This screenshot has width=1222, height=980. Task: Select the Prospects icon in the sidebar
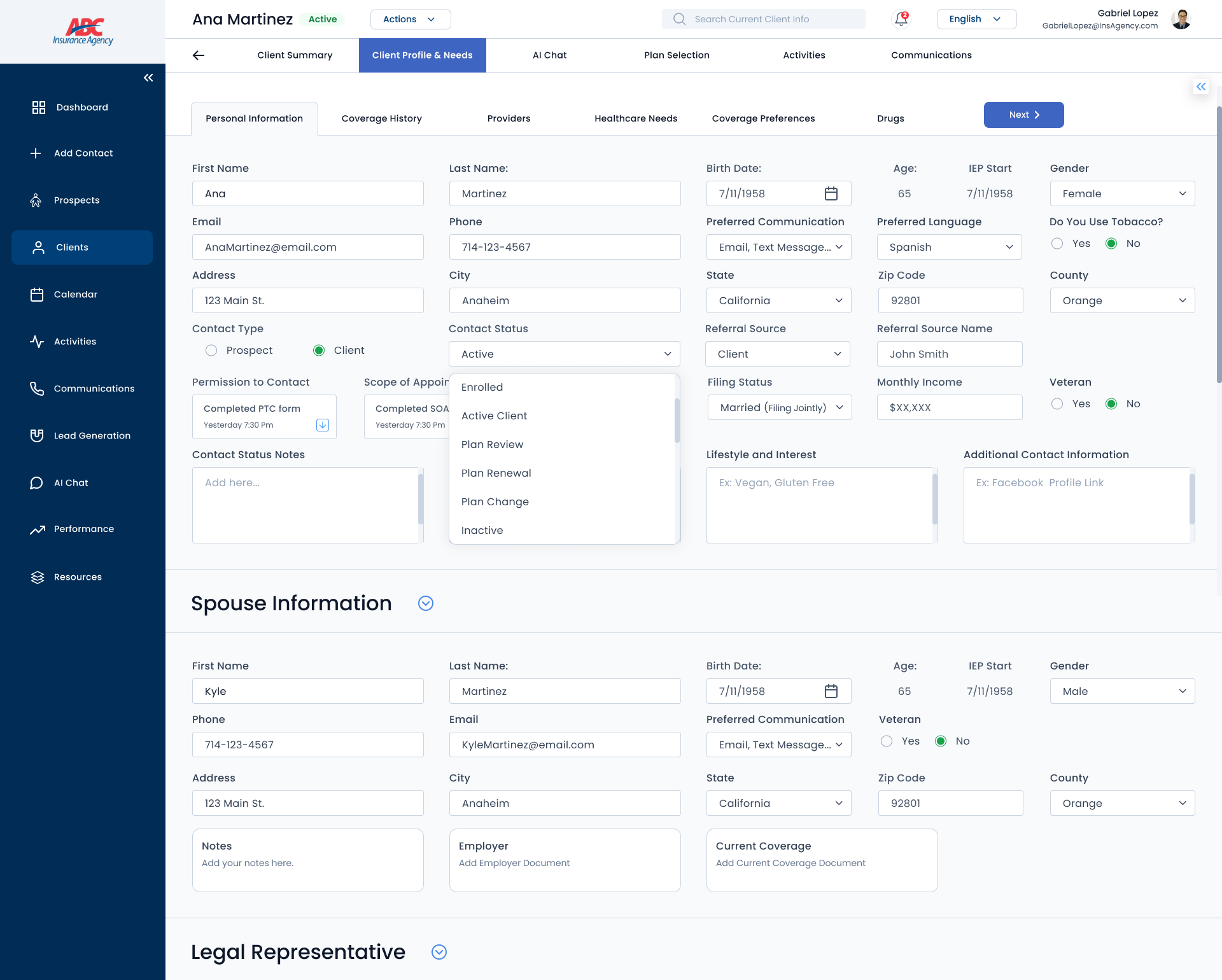coord(38,200)
